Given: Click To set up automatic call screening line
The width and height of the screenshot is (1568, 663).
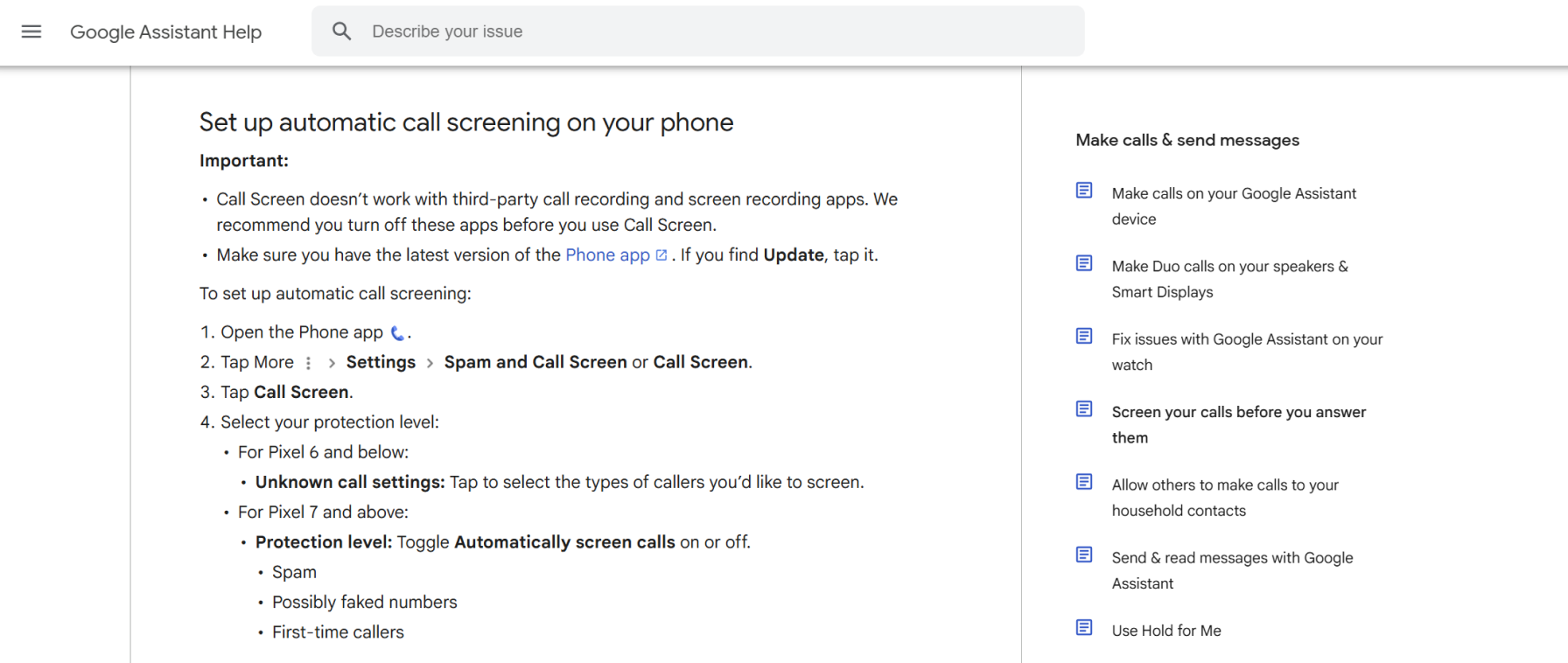Looking at the screenshot, I should [x=335, y=294].
